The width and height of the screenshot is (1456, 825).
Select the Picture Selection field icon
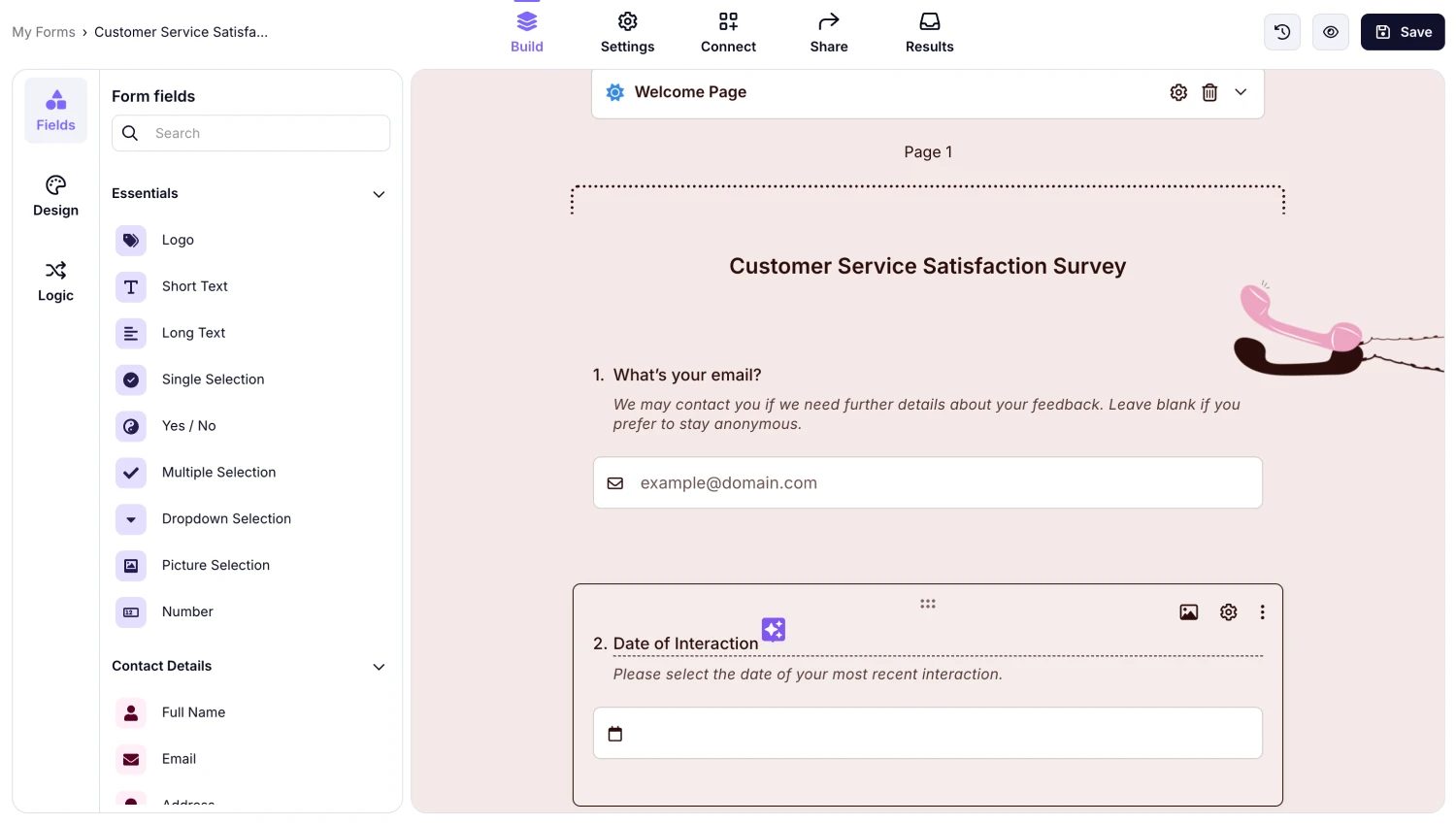(x=131, y=566)
